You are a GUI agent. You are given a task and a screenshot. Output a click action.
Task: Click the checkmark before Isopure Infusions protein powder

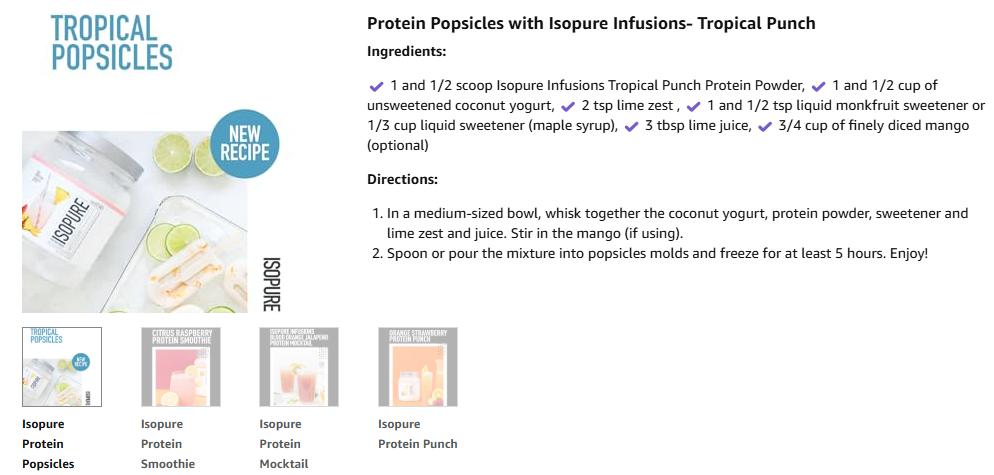pos(376,86)
